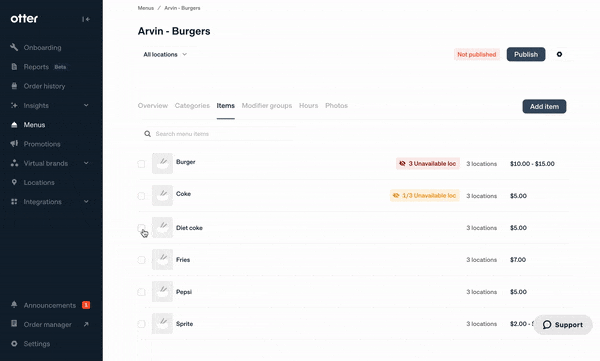Click the menu settings gear next to Publish
The width and height of the screenshot is (600, 361).
559,54
